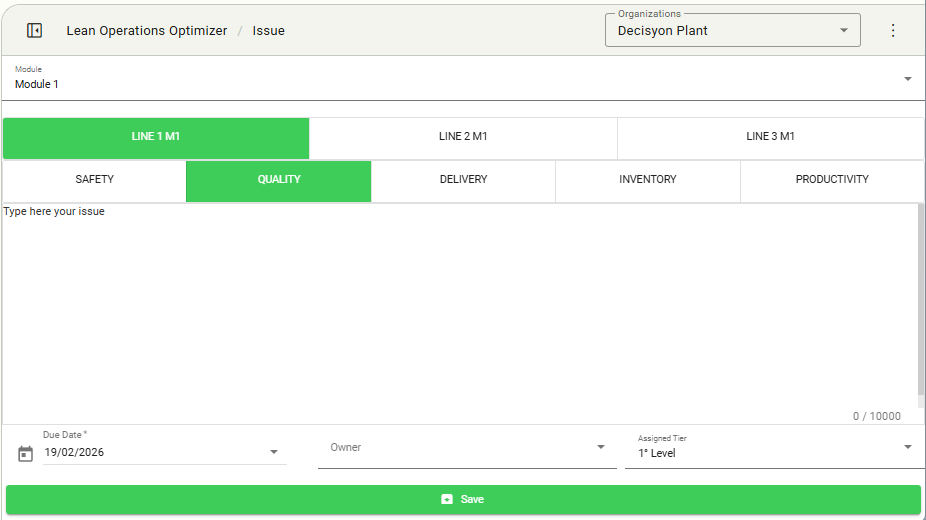
Task: Click the Save button
Action: 463,499
